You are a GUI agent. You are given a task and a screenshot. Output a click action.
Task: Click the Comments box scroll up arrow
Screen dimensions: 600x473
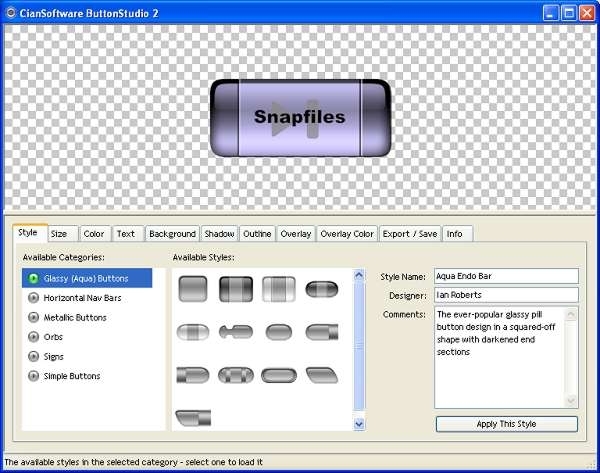571,315
